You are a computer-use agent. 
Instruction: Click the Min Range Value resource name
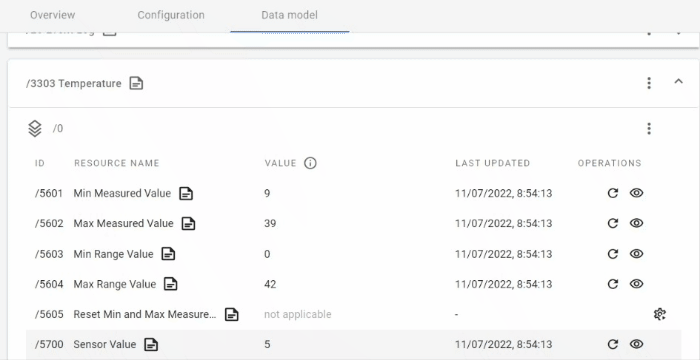point(113,254)
